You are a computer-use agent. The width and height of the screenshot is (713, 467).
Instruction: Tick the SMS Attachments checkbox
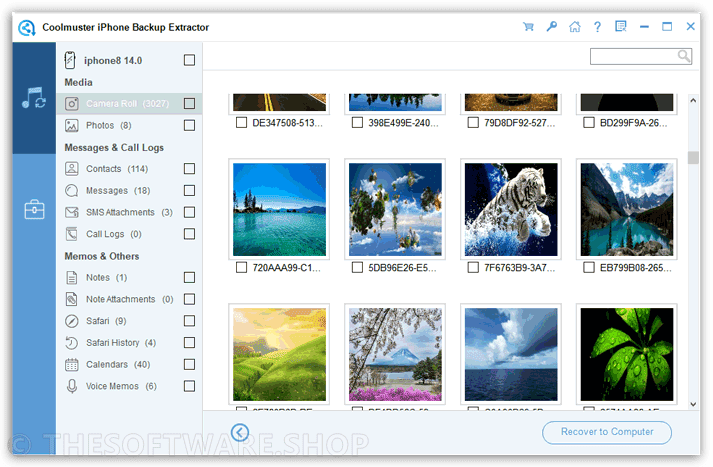click(189, 212)
